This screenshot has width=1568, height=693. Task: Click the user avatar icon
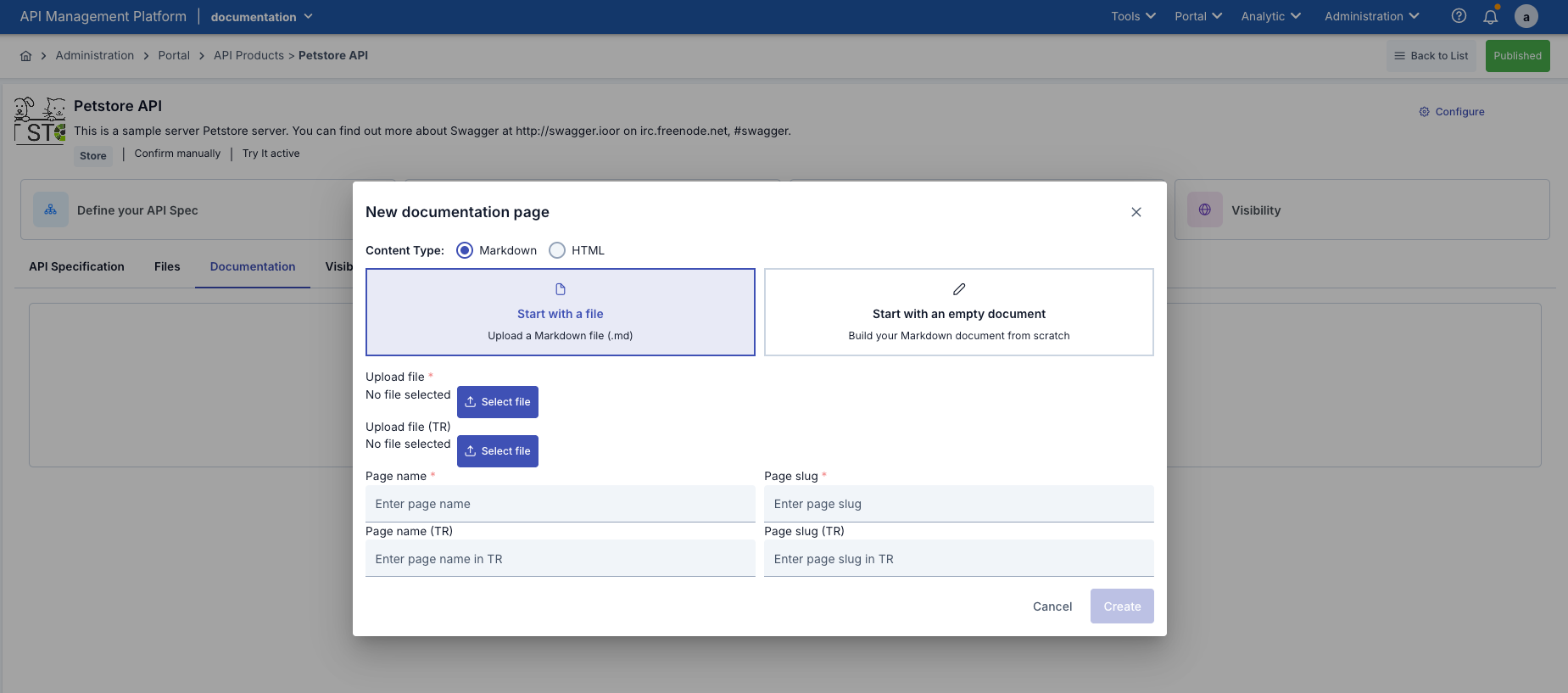point(1526,16)
